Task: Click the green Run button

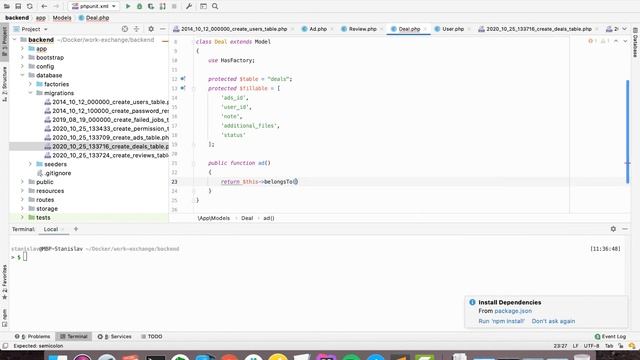Action: [128, 7]
